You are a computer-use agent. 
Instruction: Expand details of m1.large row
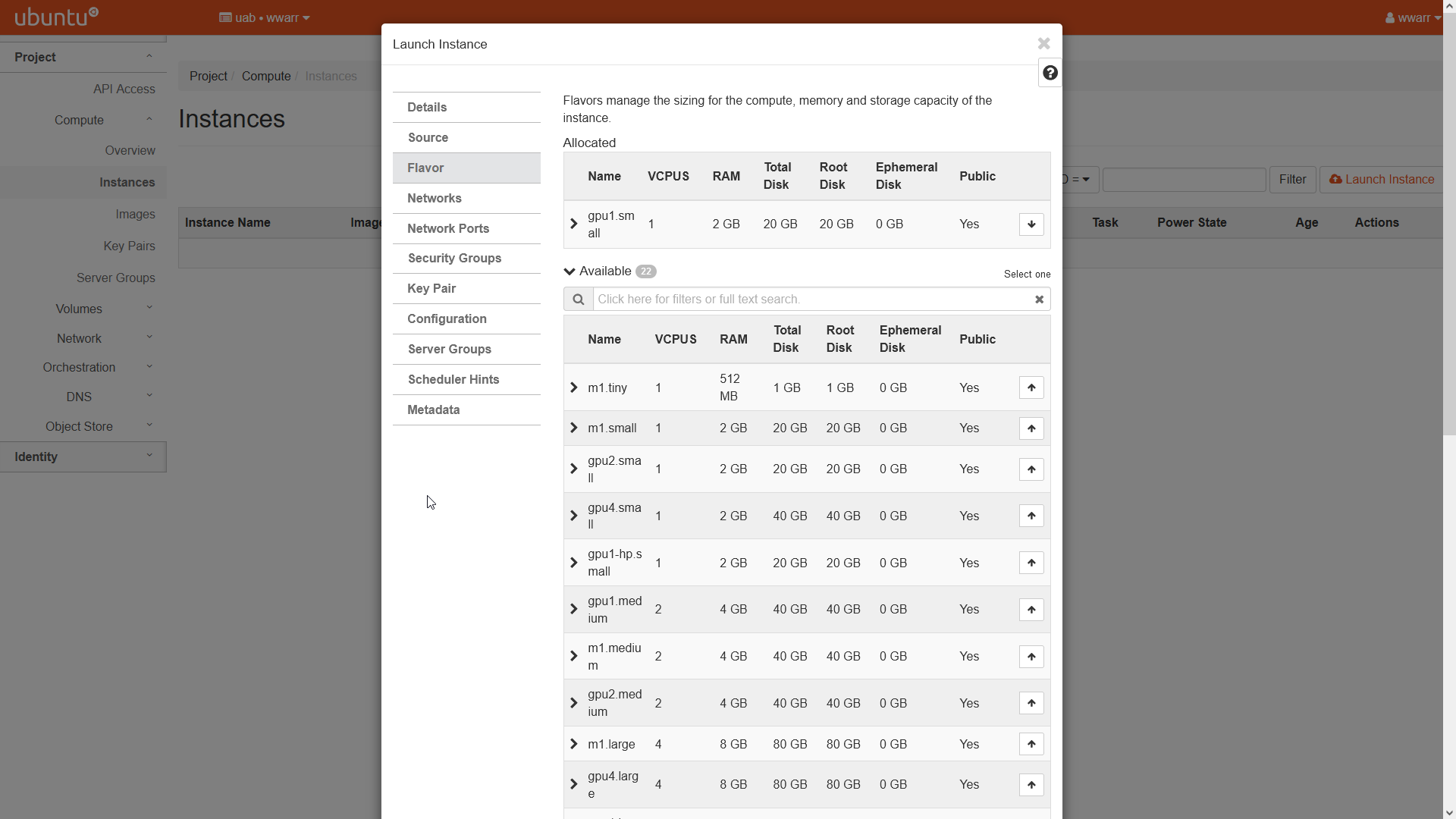click(x=574, y=744)
